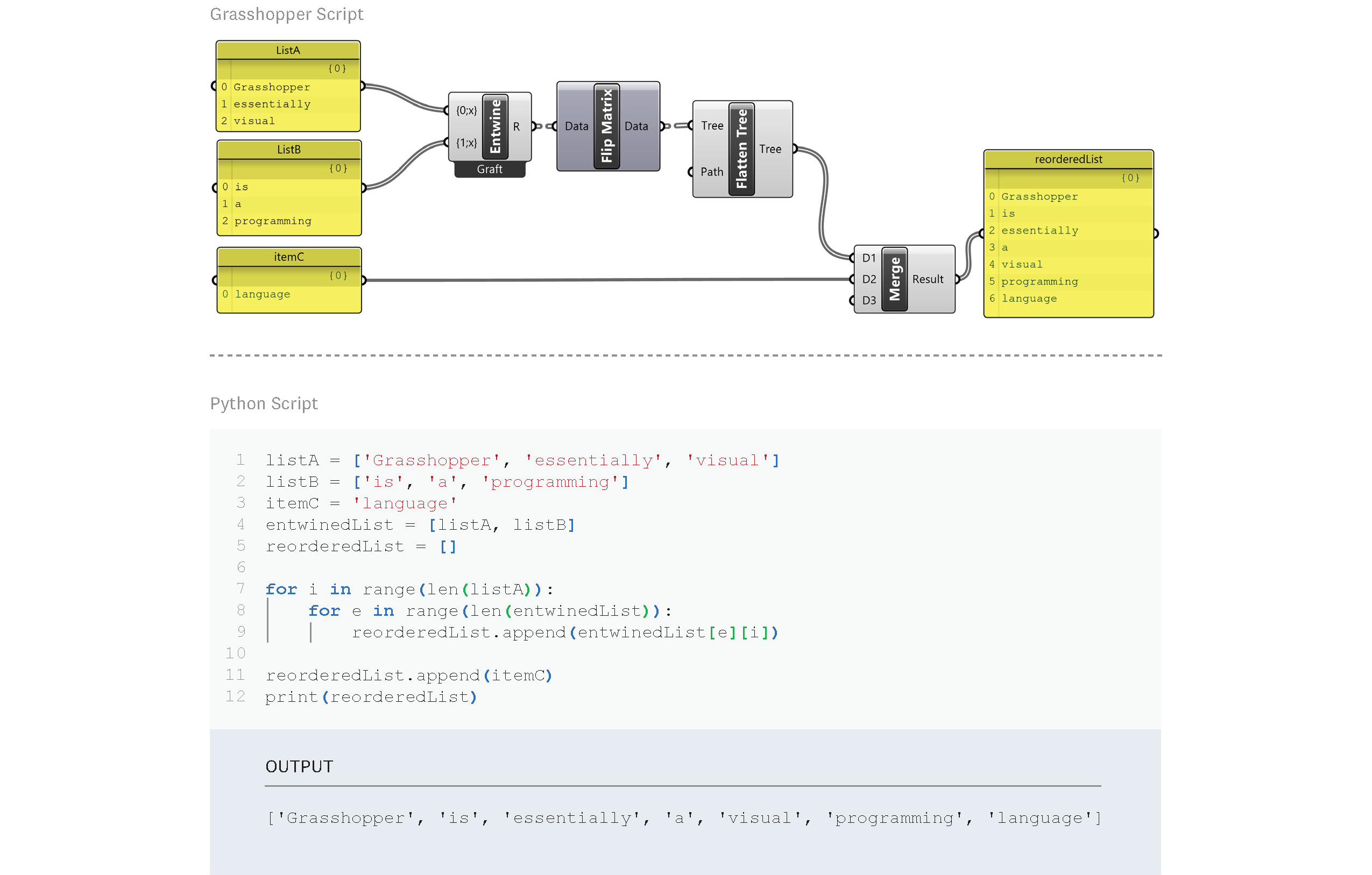Select the Entwine component icon
The image size is (1372, 875).
pyautogui.click(x=494, y=127)
